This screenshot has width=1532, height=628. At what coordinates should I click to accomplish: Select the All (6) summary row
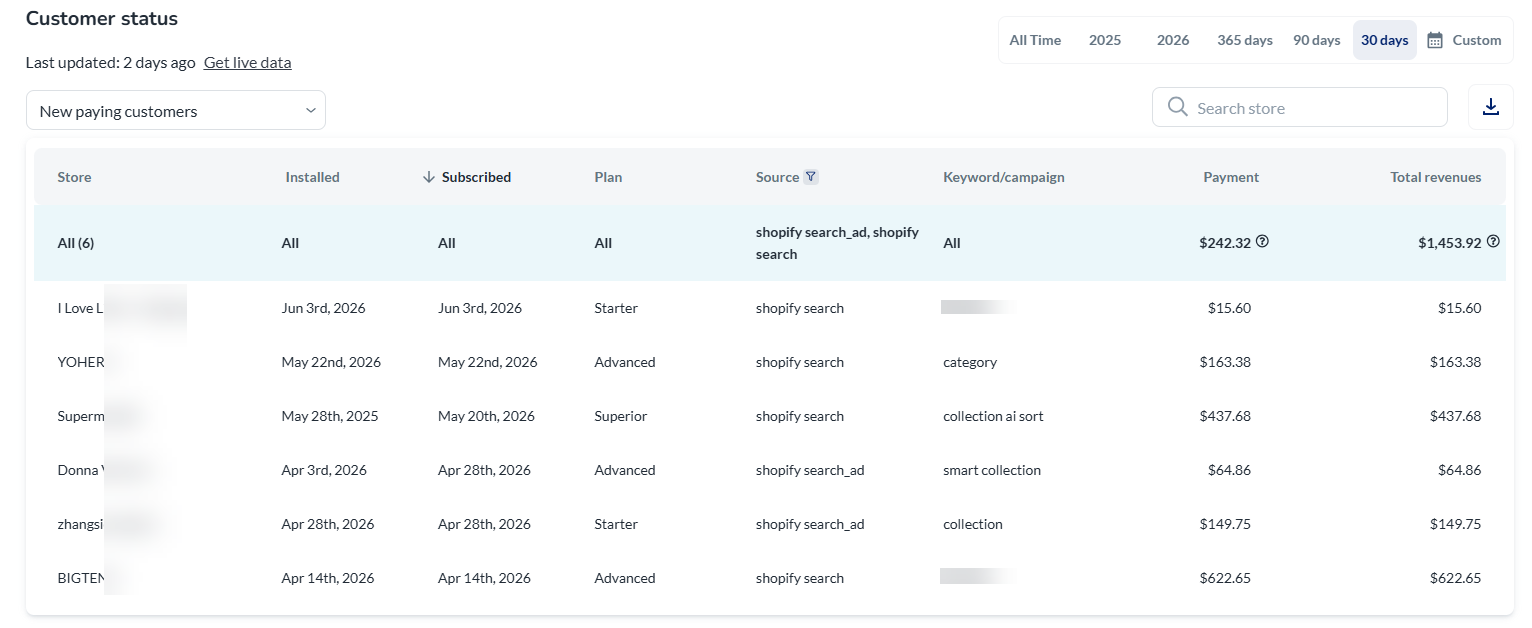770,243
